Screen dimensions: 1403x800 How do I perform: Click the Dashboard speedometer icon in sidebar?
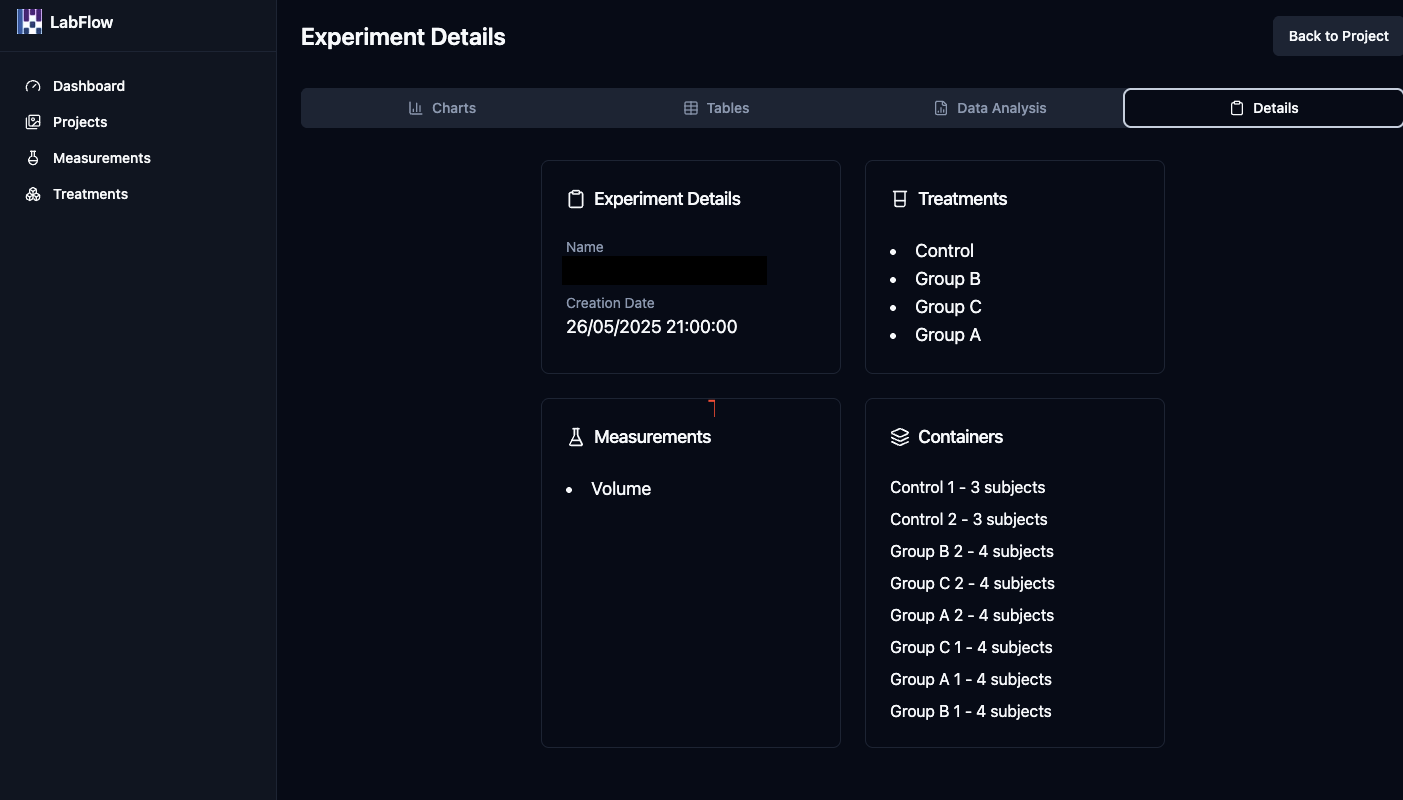click(33, 86)
